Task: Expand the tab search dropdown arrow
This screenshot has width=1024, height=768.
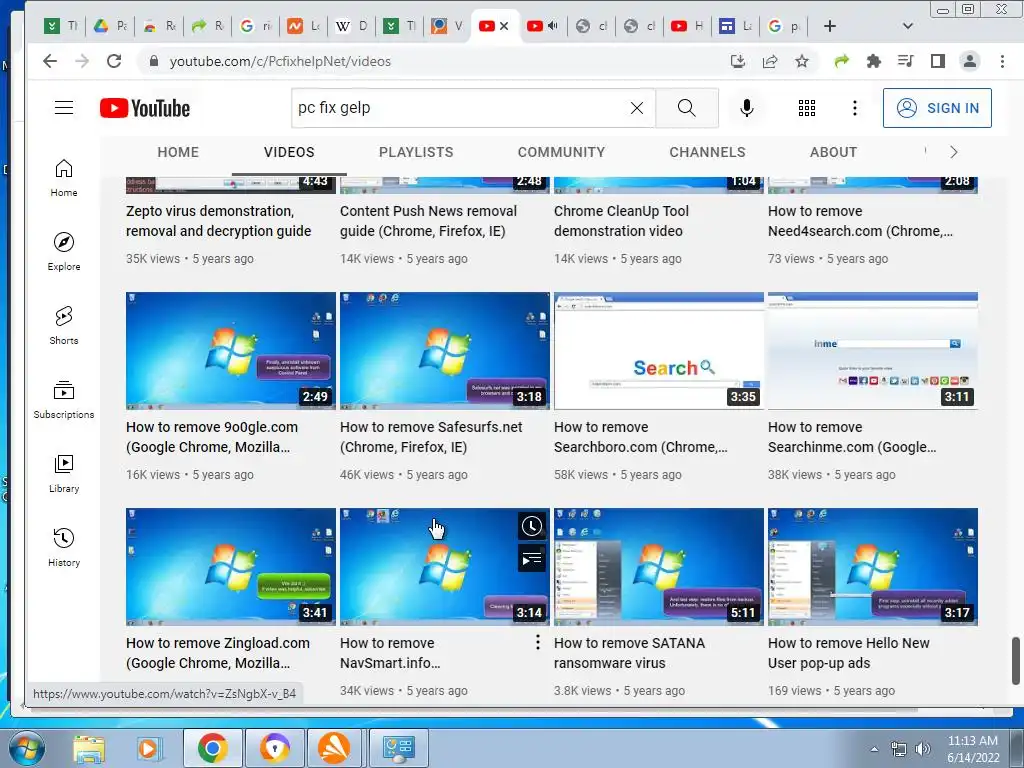Action: coord(908,26)
